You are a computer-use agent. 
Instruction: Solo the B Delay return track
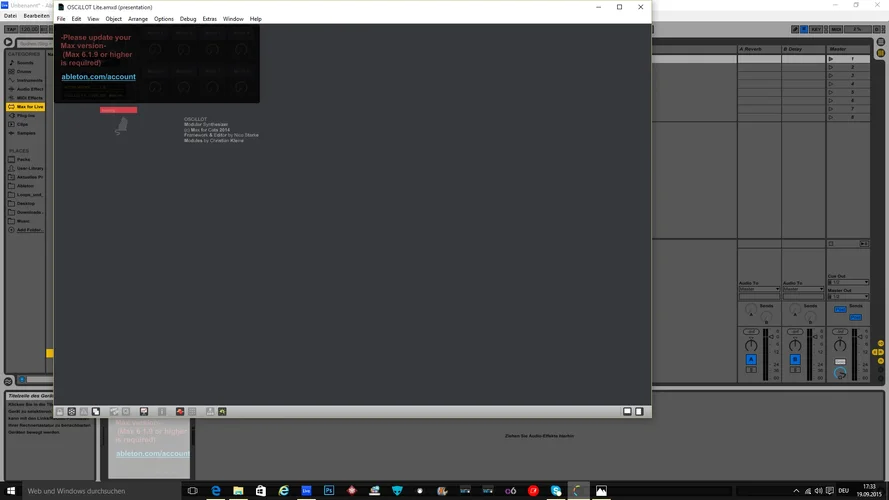click(795, 370)
